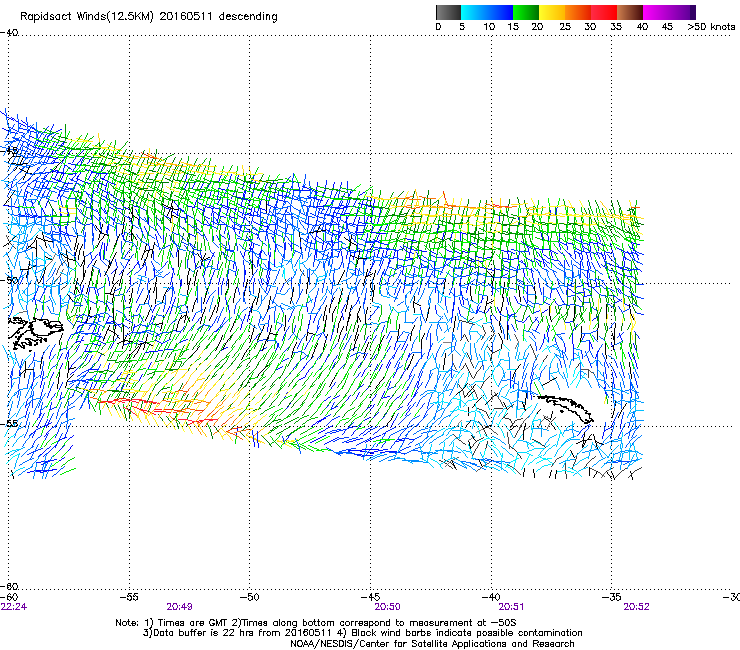740x650 pixels.
Task: Click the '20160511' date in the title
Action: (186, 16)
